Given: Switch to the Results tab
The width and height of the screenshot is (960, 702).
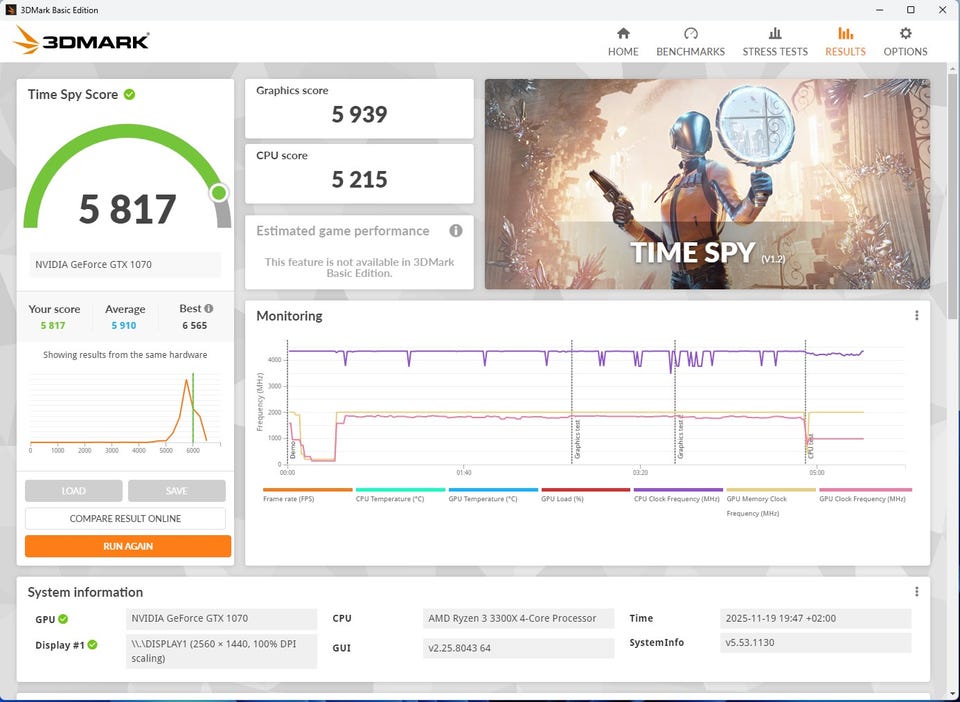Looking at the screenshot, I should (x=845, y=42).
